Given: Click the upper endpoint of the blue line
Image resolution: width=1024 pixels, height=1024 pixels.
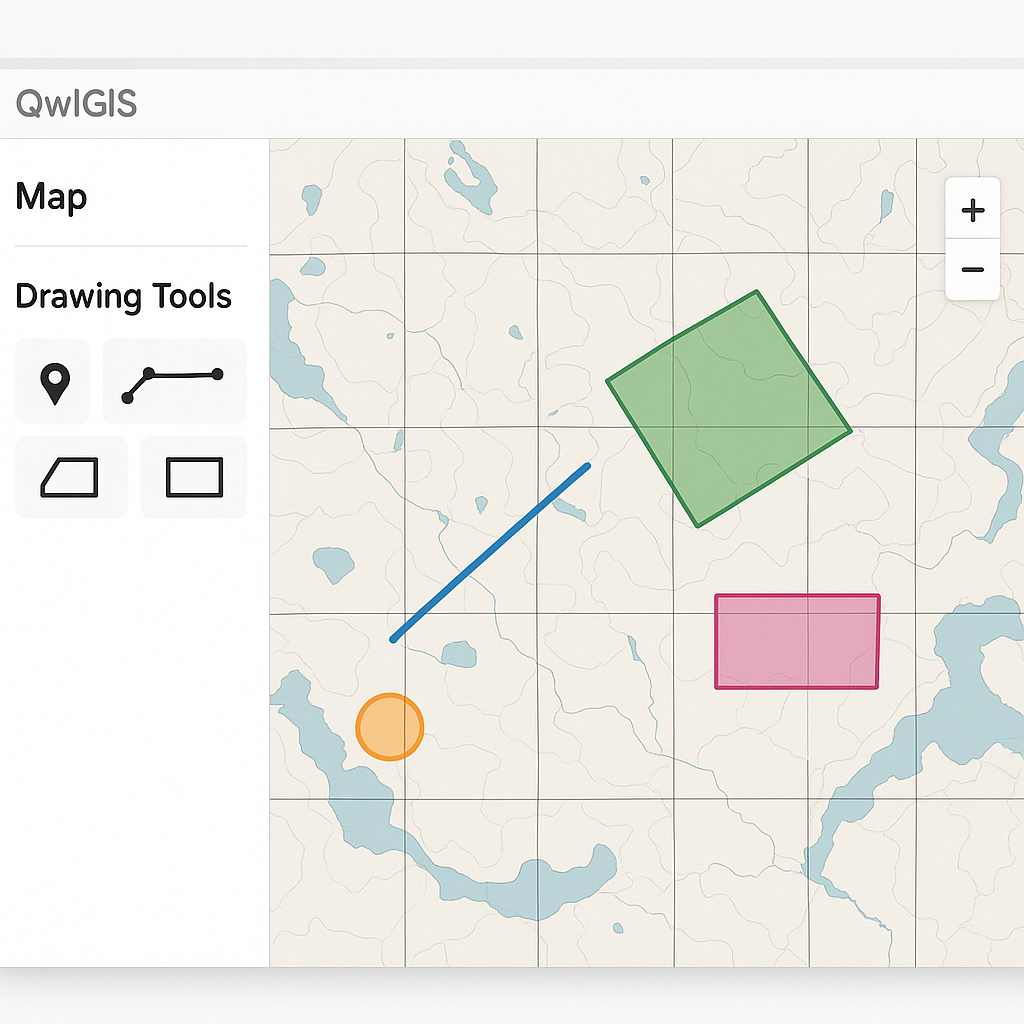Looking at the screenshot, I should click(587, 466).
